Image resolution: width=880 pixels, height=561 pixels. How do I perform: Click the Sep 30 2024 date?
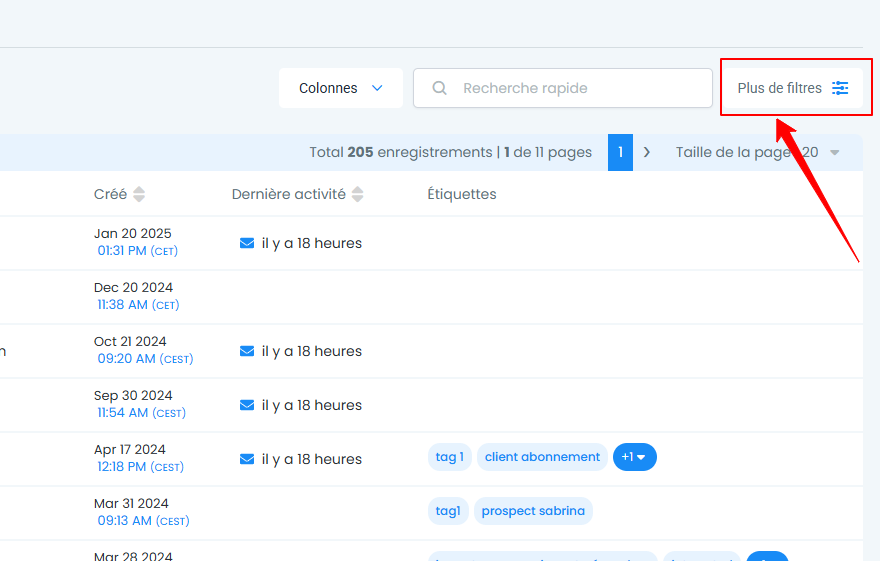[x=133, y=396]
